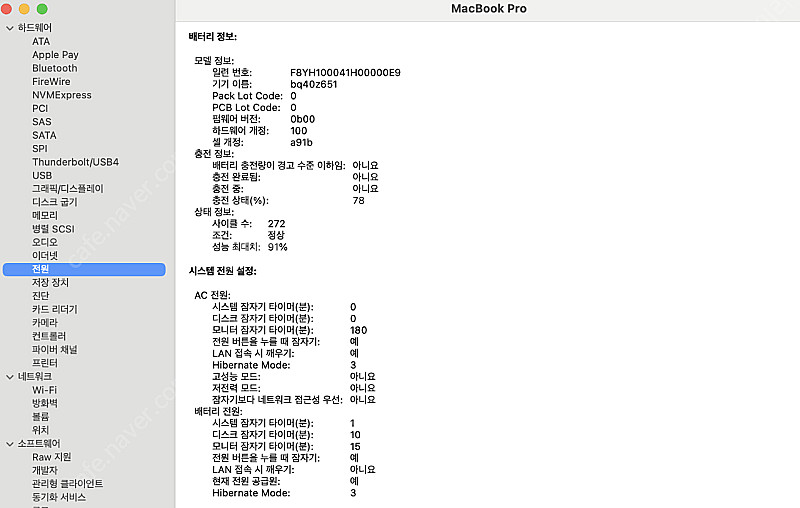Image resolution: width=800 pixels, height=508 pixels.
Task: Open 저장 장치 information
Action: (50, 283)
